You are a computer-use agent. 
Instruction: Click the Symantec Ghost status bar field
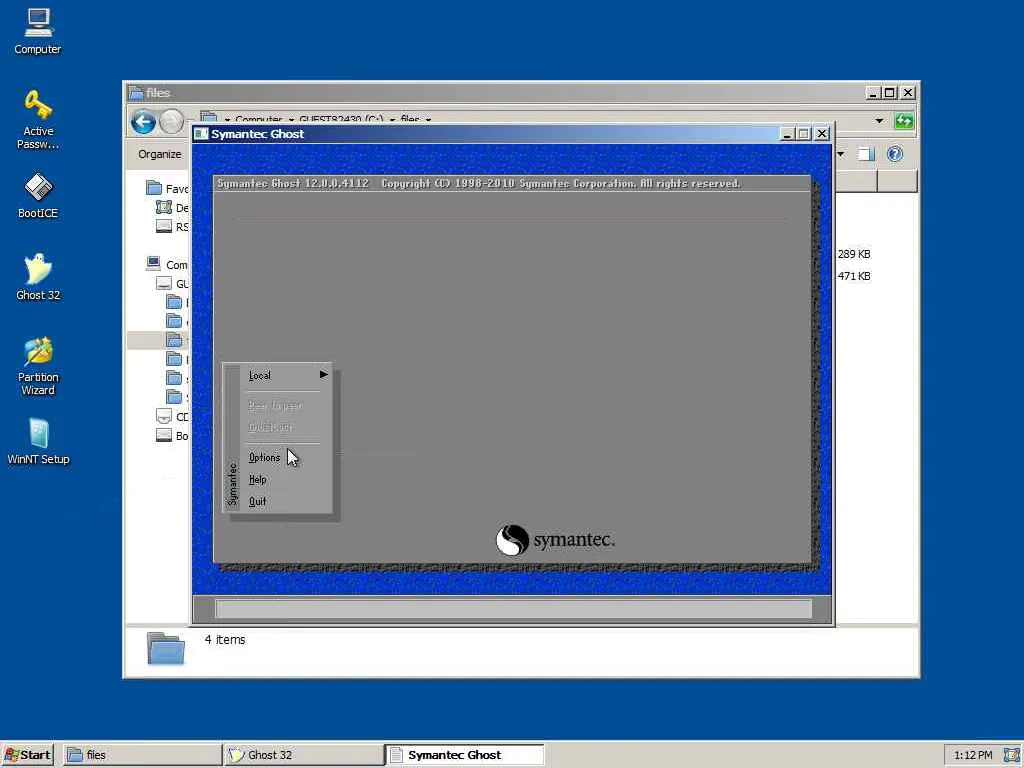click(513, 609)
